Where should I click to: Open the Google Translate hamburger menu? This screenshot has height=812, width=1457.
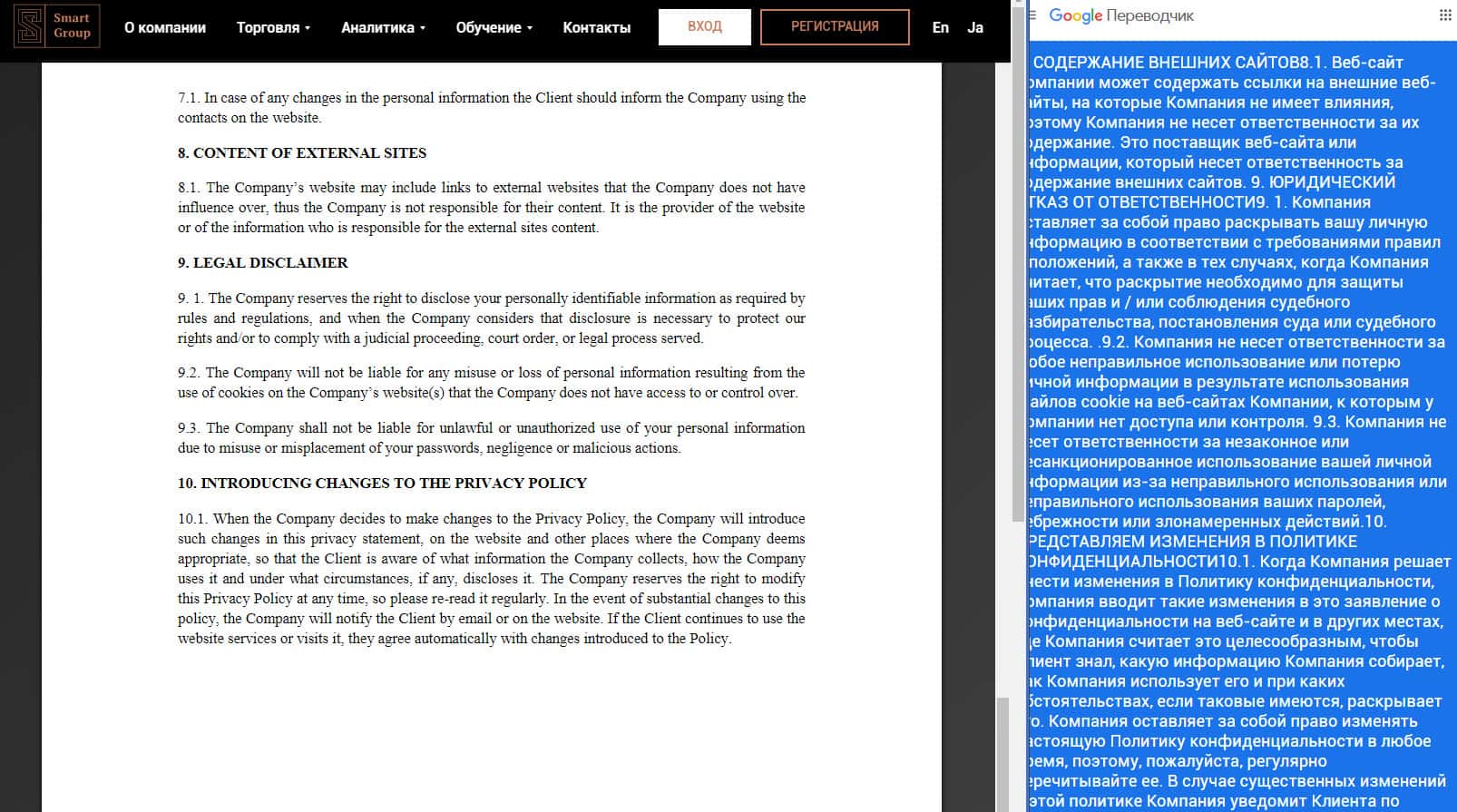point(1032,15)
